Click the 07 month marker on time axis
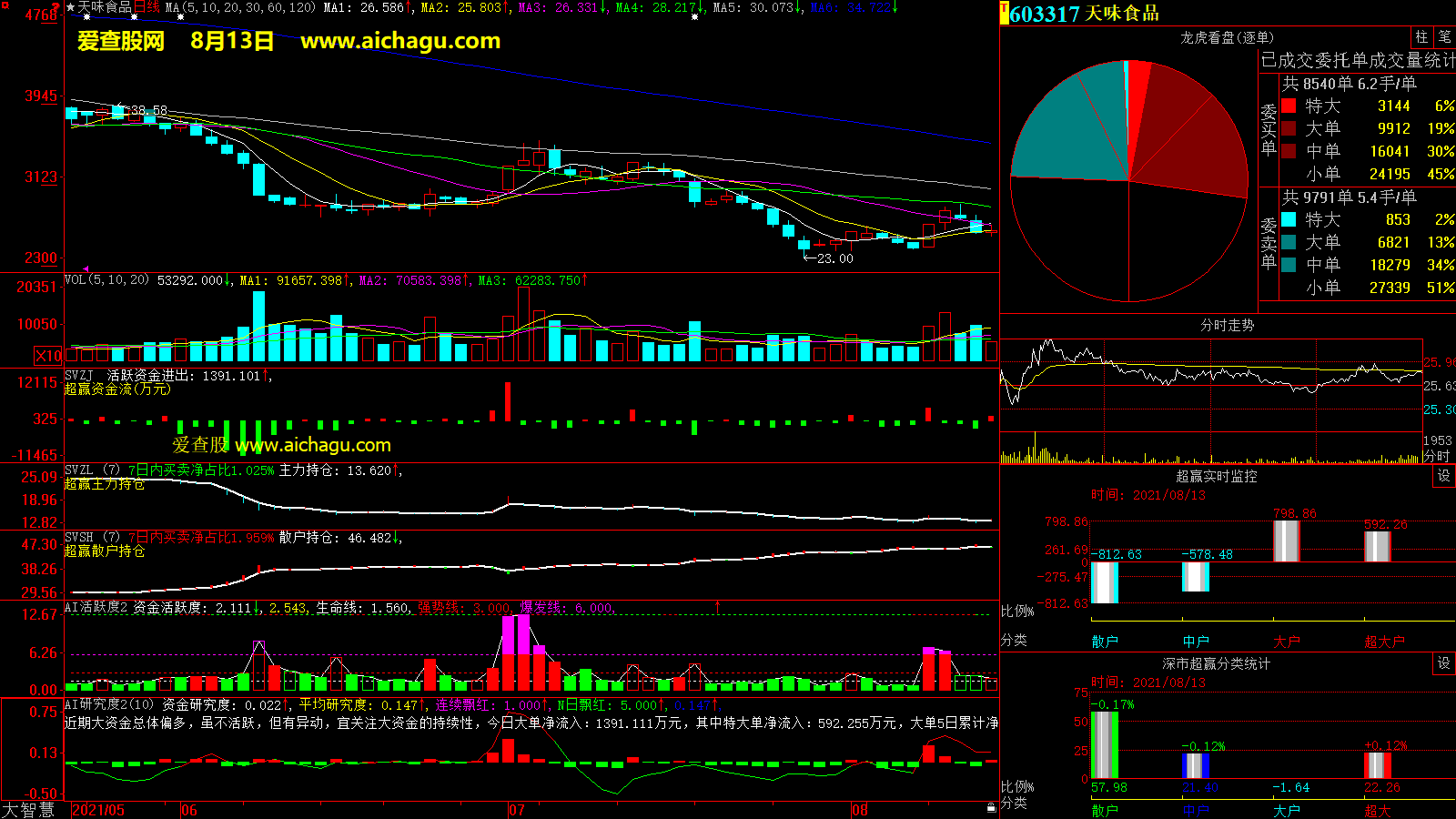Image resolution: width=1456 pixels, height=819 pixels. pos(517,810)
